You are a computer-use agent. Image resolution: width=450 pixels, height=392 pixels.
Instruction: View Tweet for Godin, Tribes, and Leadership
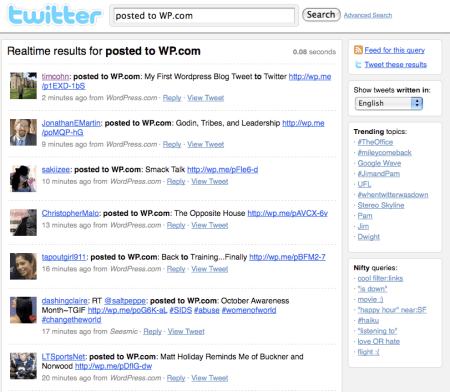pyautogui.click(x=206, y=144)
